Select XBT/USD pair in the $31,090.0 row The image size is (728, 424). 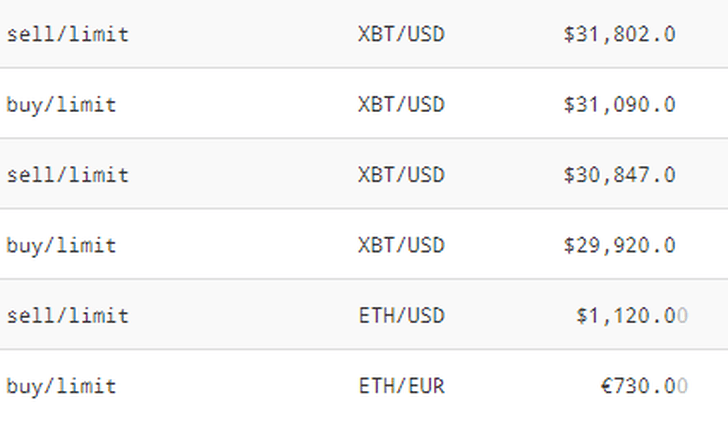coord(402,105)
